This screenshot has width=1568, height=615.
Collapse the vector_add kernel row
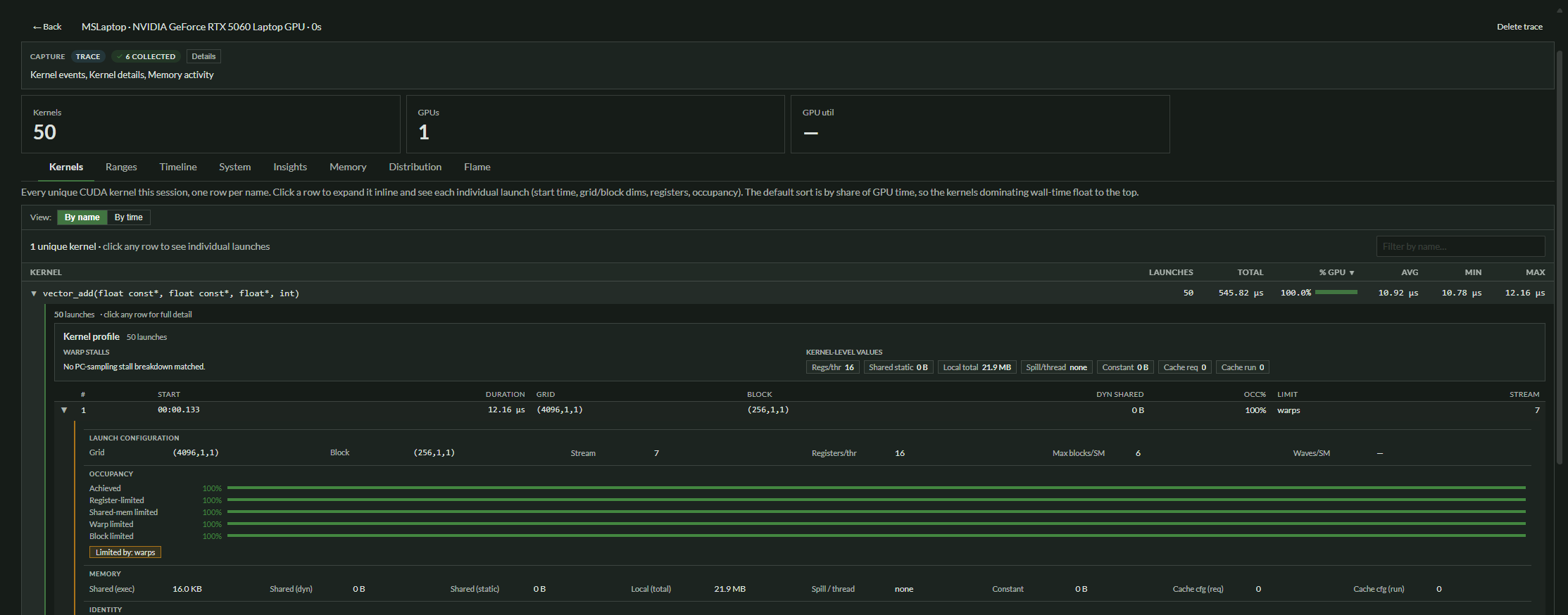34,293
